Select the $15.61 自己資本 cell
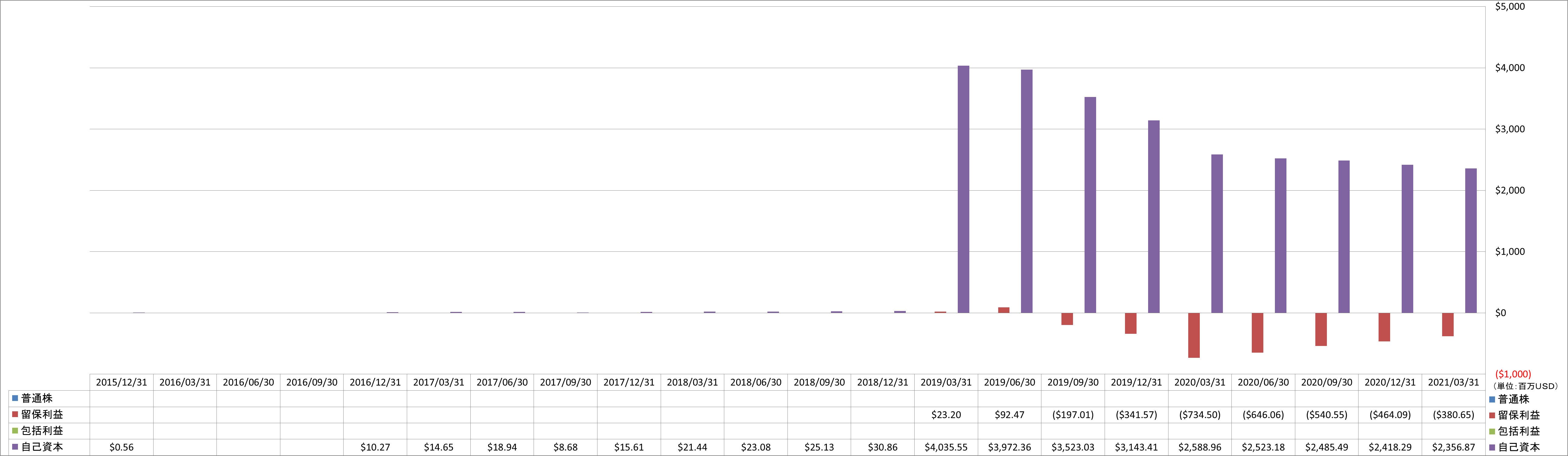The image size is (1568, 456). point(629,447)
